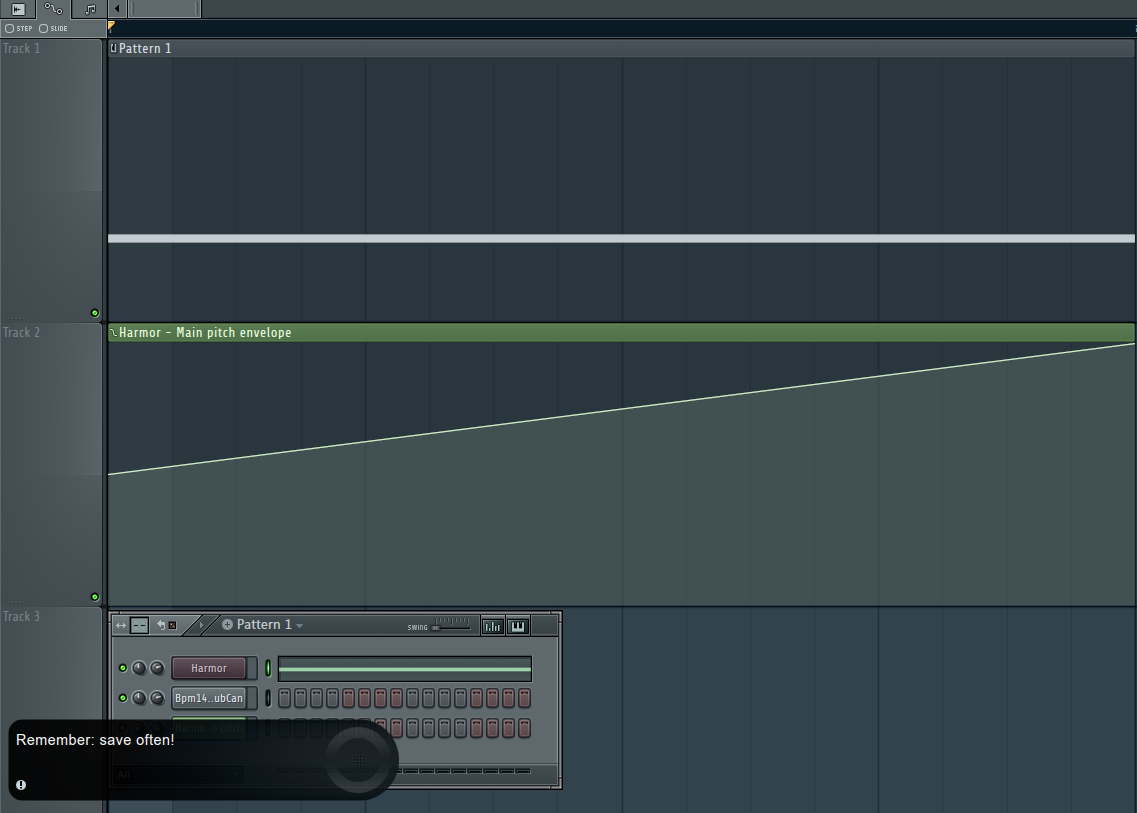Click the 'Remember: save often!' notification text
Screen dimensions: 1137x813
pyautogui.click(x=95, y=740)
